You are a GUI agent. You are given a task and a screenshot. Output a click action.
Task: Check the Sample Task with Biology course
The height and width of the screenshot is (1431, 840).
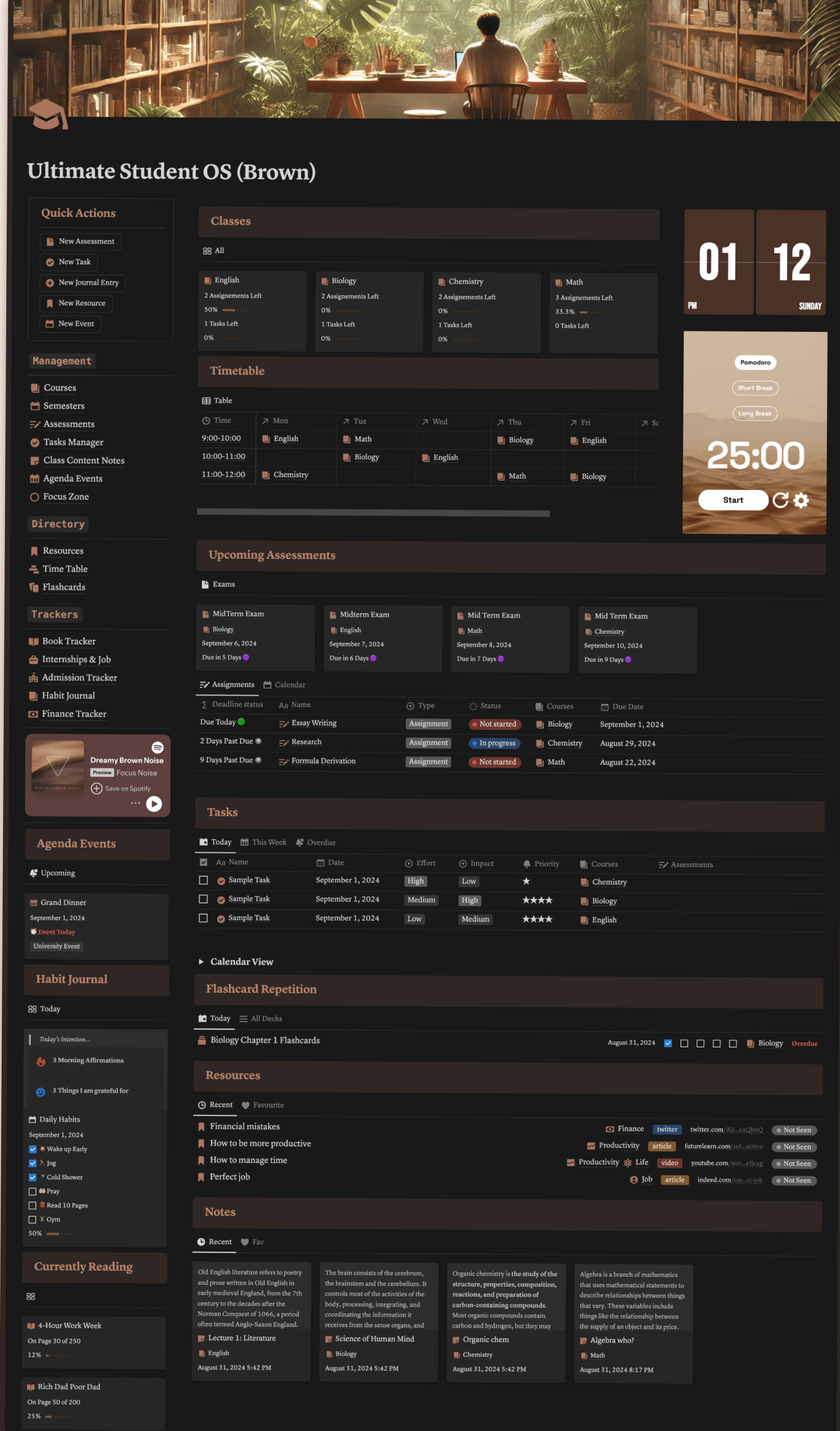coord(203,899)
